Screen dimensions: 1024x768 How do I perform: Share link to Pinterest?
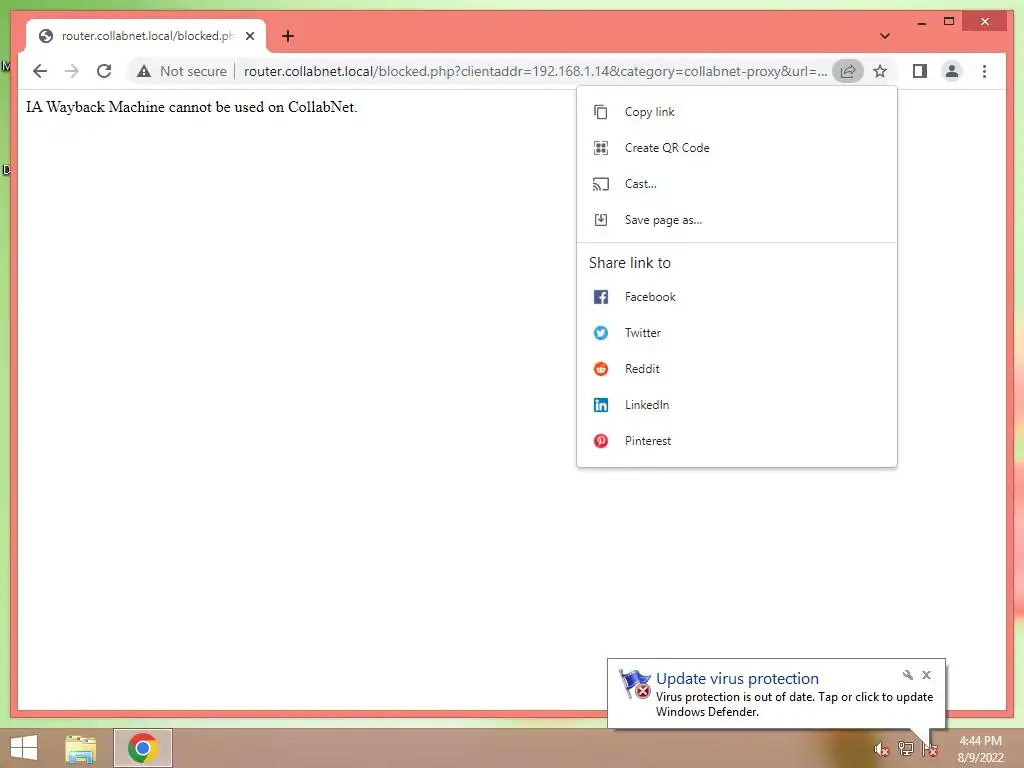coord(737,441)
